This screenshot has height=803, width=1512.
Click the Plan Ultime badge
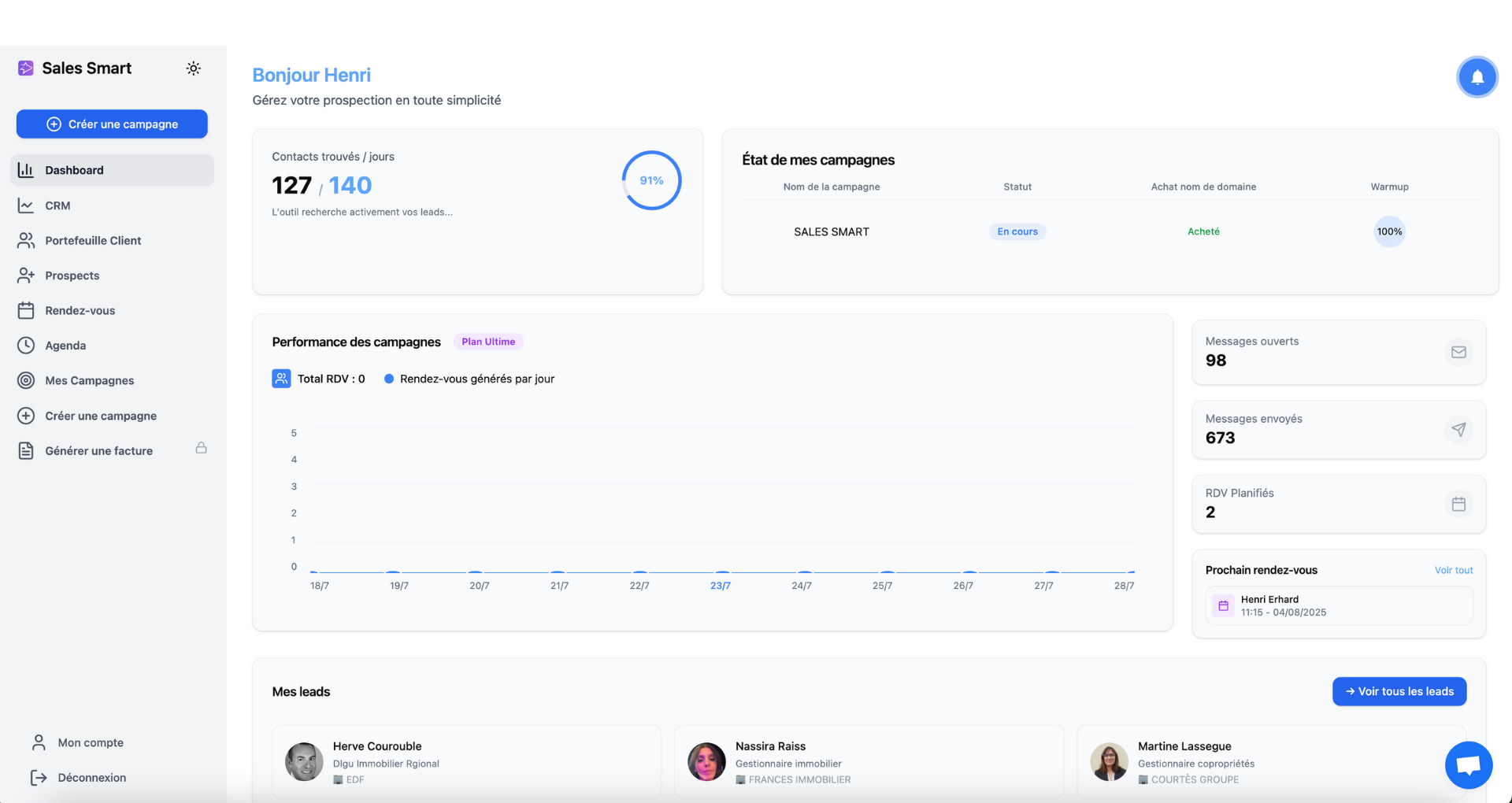click(488, 342)
